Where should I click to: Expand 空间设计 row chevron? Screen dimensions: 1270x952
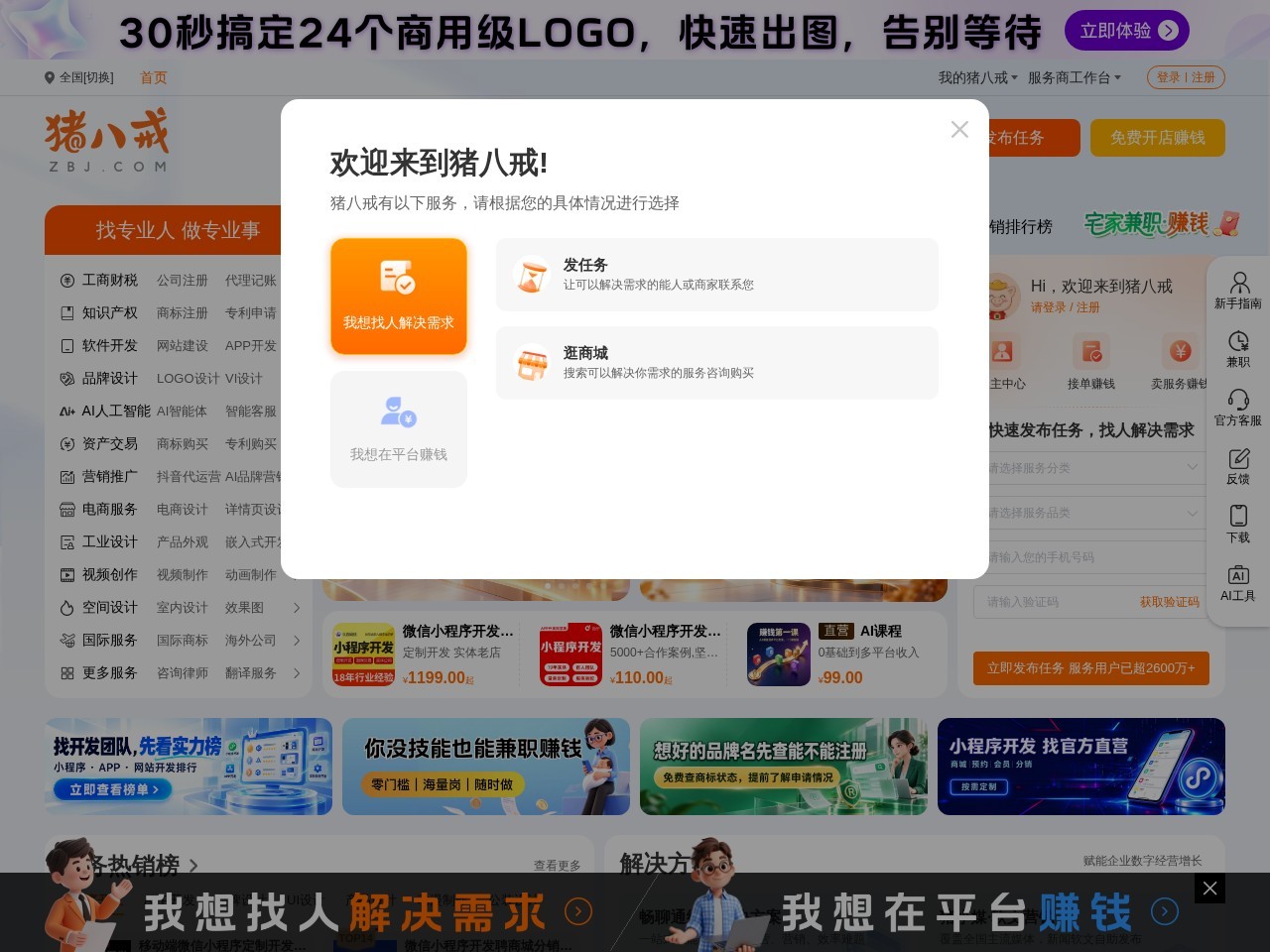296,608
